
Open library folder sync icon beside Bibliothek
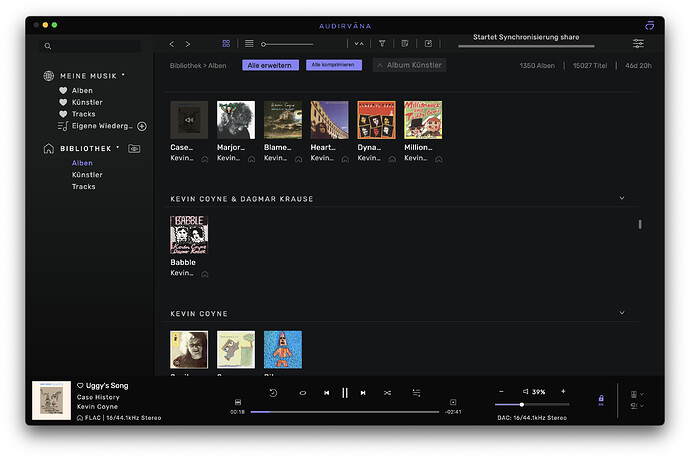[x=134, y=148]
